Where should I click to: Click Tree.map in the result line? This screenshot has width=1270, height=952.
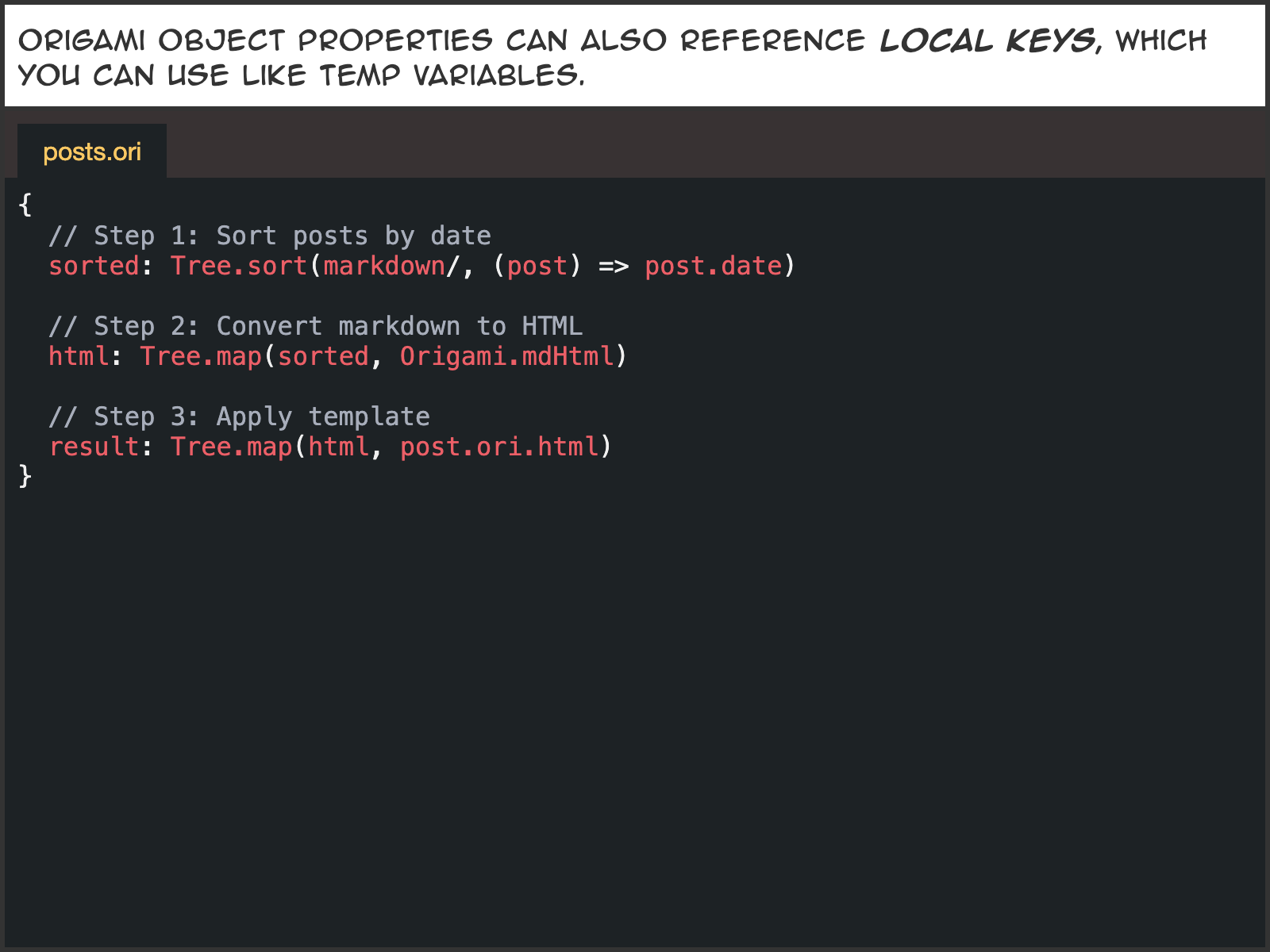(231, 447)
